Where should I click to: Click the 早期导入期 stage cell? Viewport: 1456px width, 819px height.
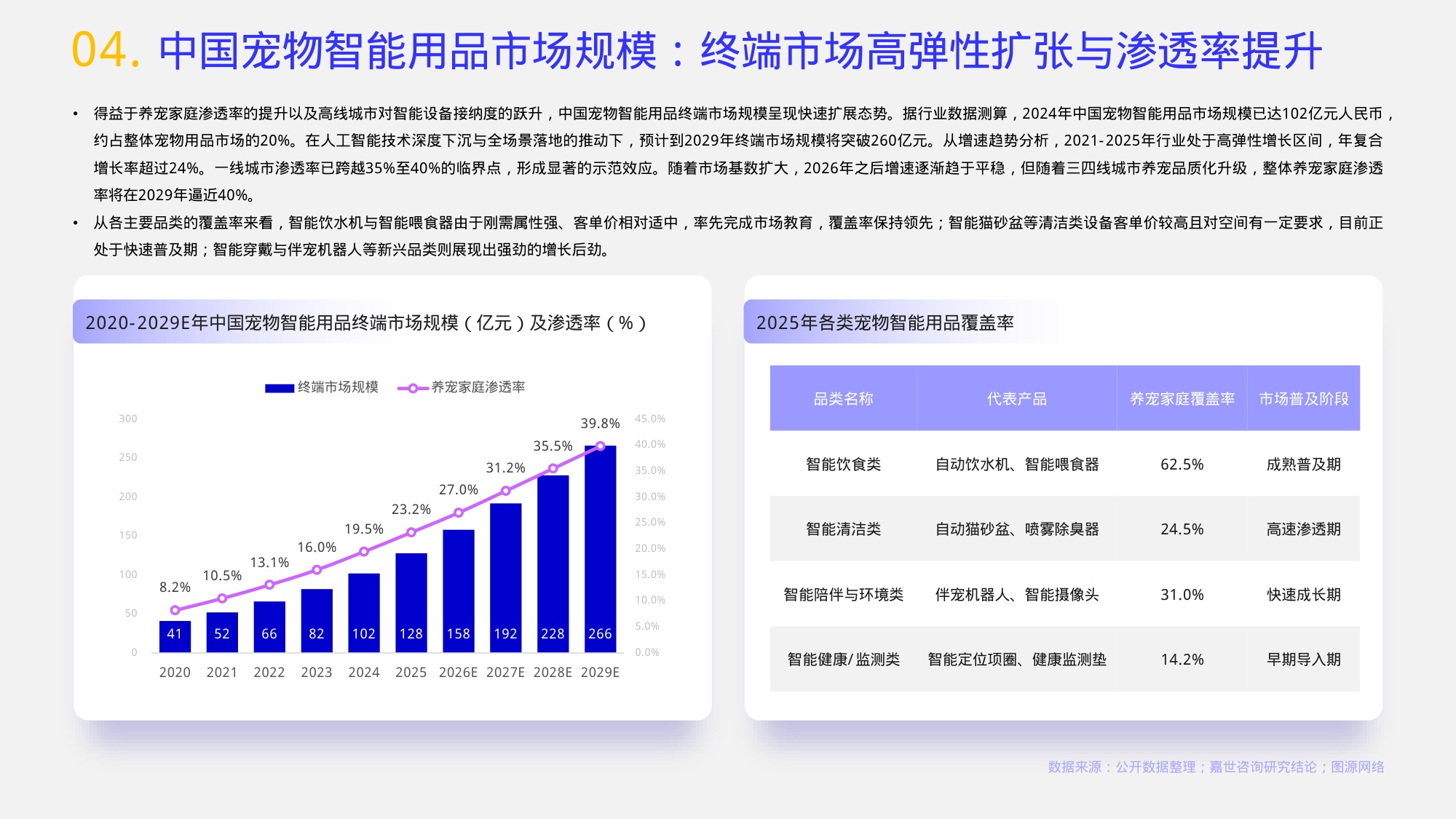[x=1304, y=660]
